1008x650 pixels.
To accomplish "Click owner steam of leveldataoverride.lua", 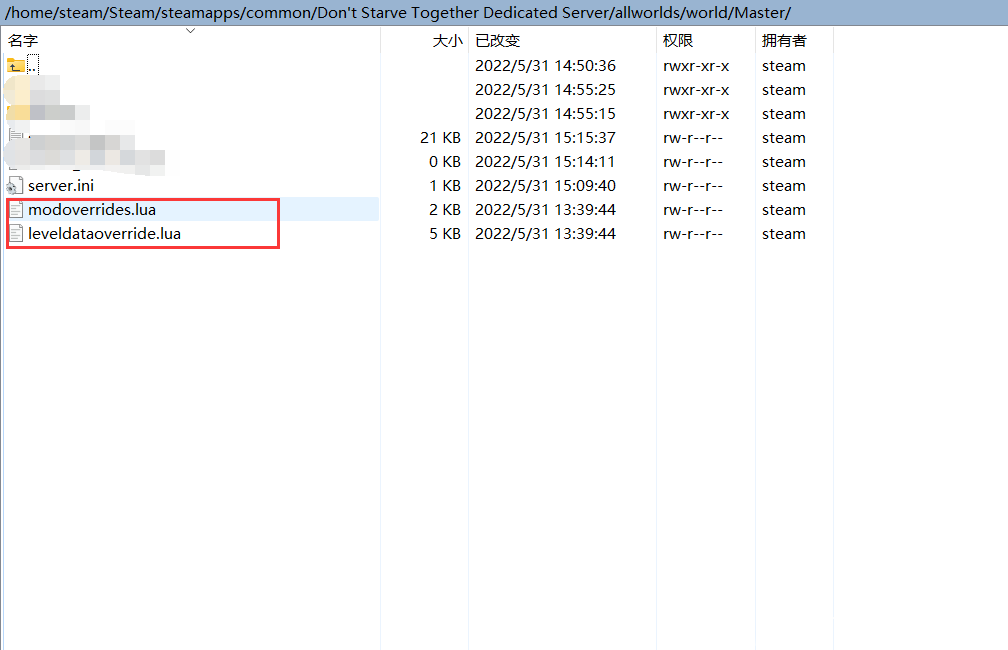I will click(784, 233).
